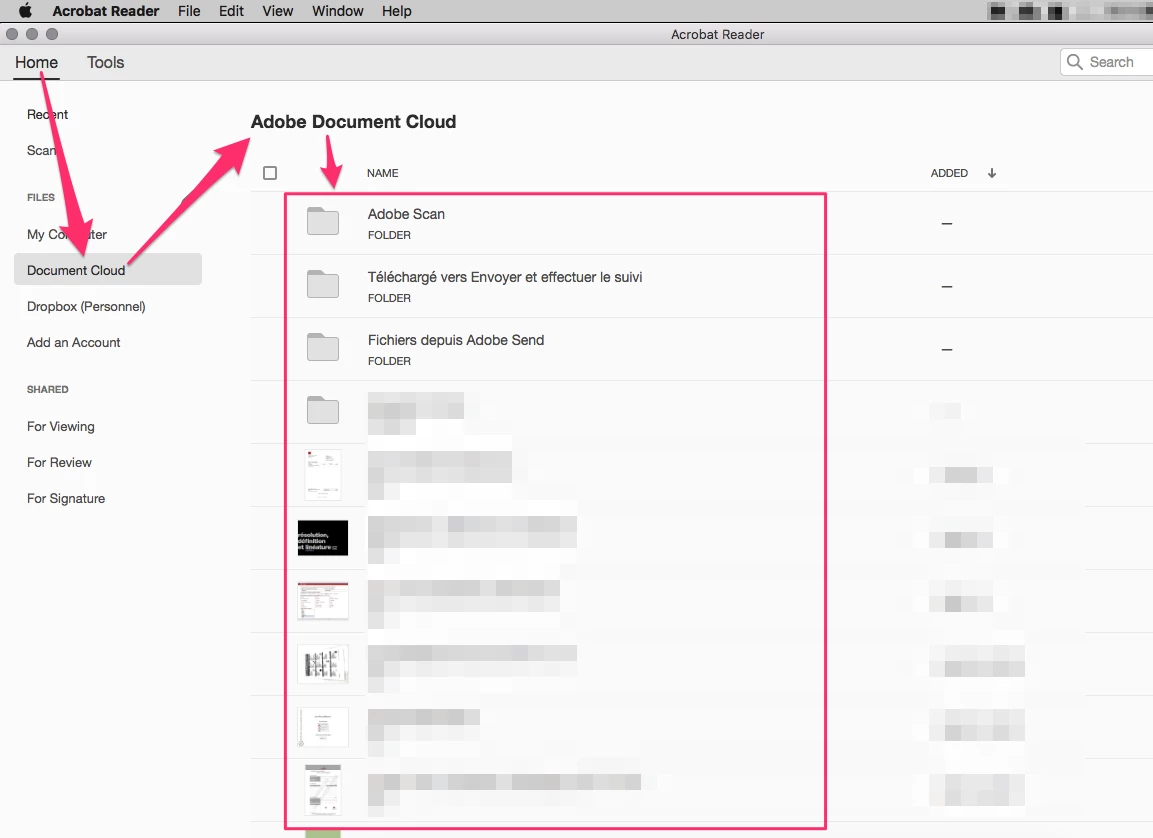Select Dropbox (Personnel) in the sidebar

pos(86,306)
